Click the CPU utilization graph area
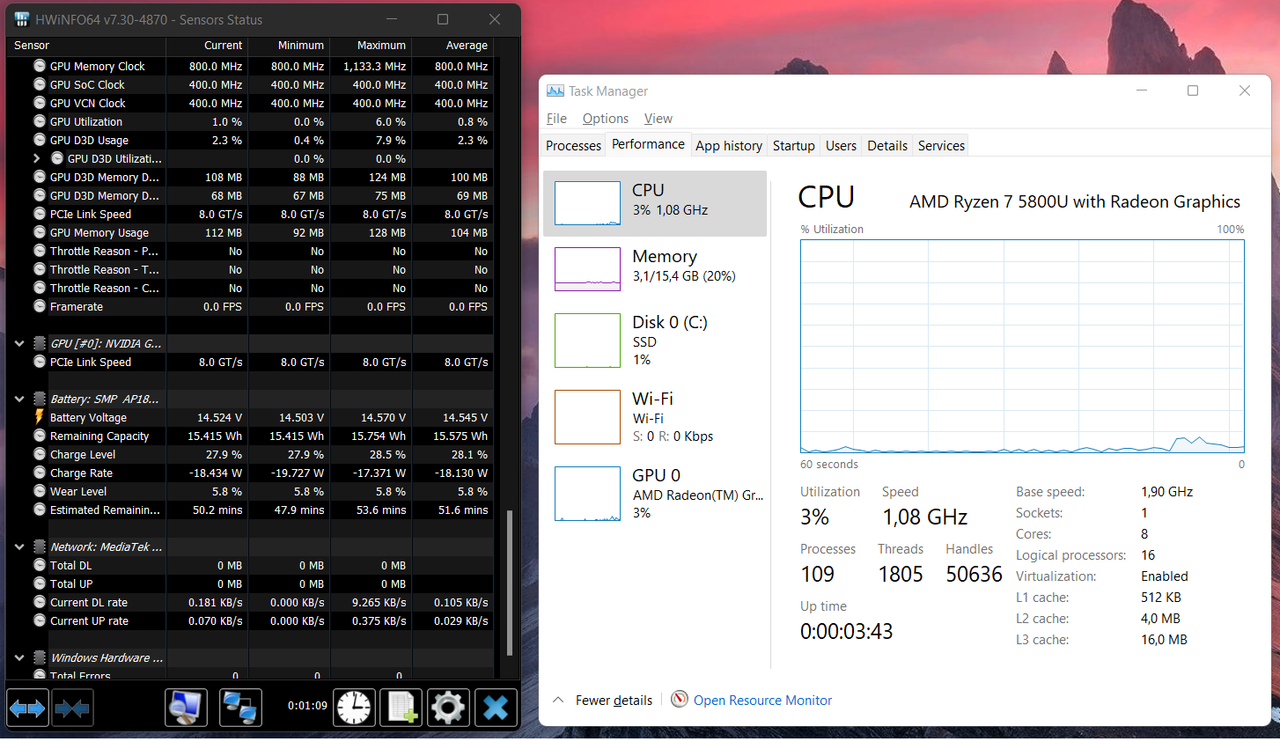The image size is (1280, 740). click(1022, 347)
